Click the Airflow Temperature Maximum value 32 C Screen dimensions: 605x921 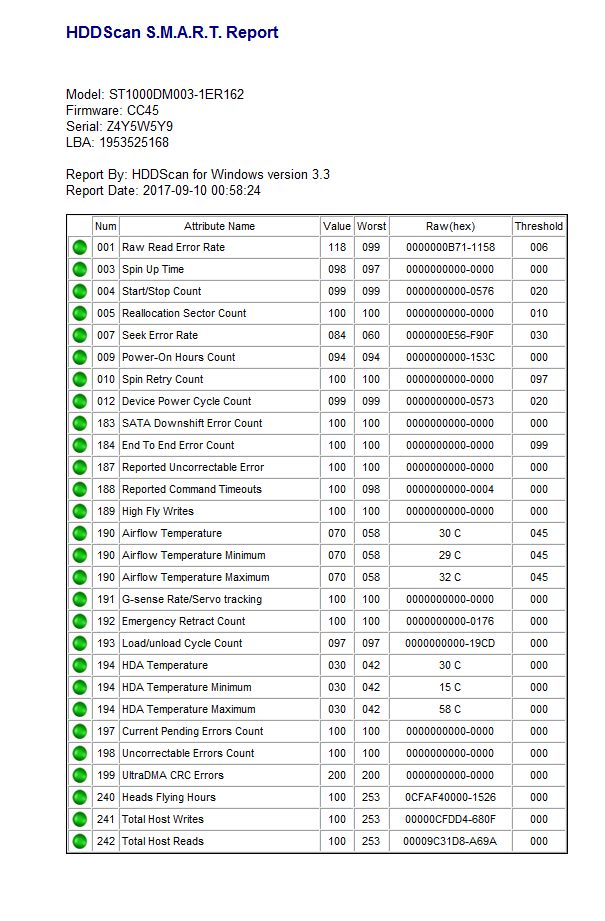coord(450,577)
